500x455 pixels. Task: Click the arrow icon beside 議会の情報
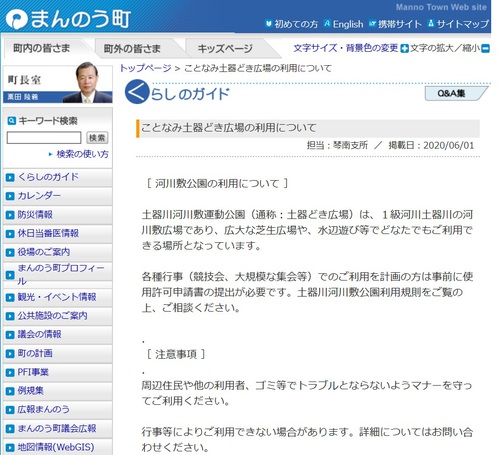click(10, 335)
